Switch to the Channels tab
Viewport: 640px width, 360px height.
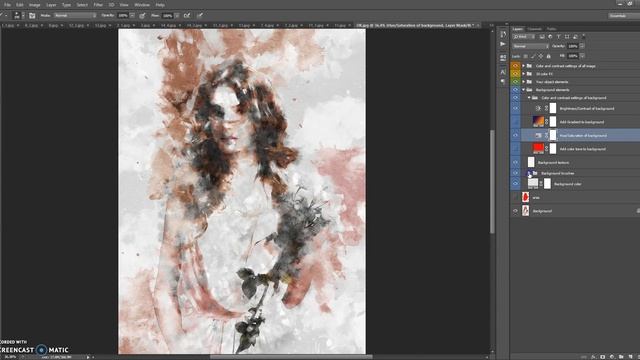[534, 29]
